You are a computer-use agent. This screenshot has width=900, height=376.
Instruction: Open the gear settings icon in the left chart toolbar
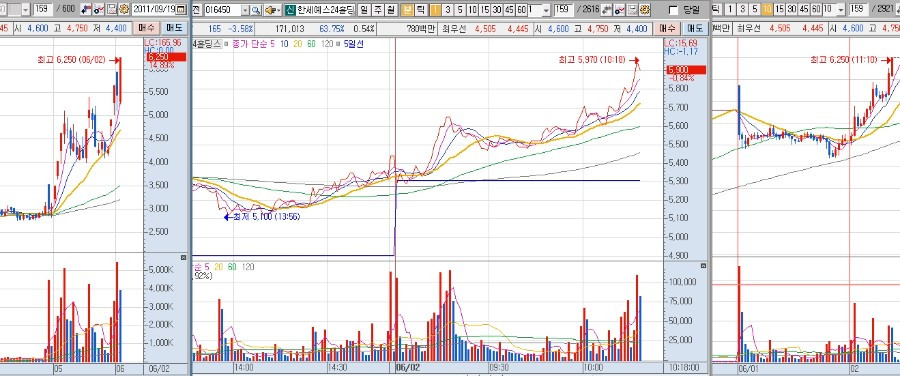point(123,9)
